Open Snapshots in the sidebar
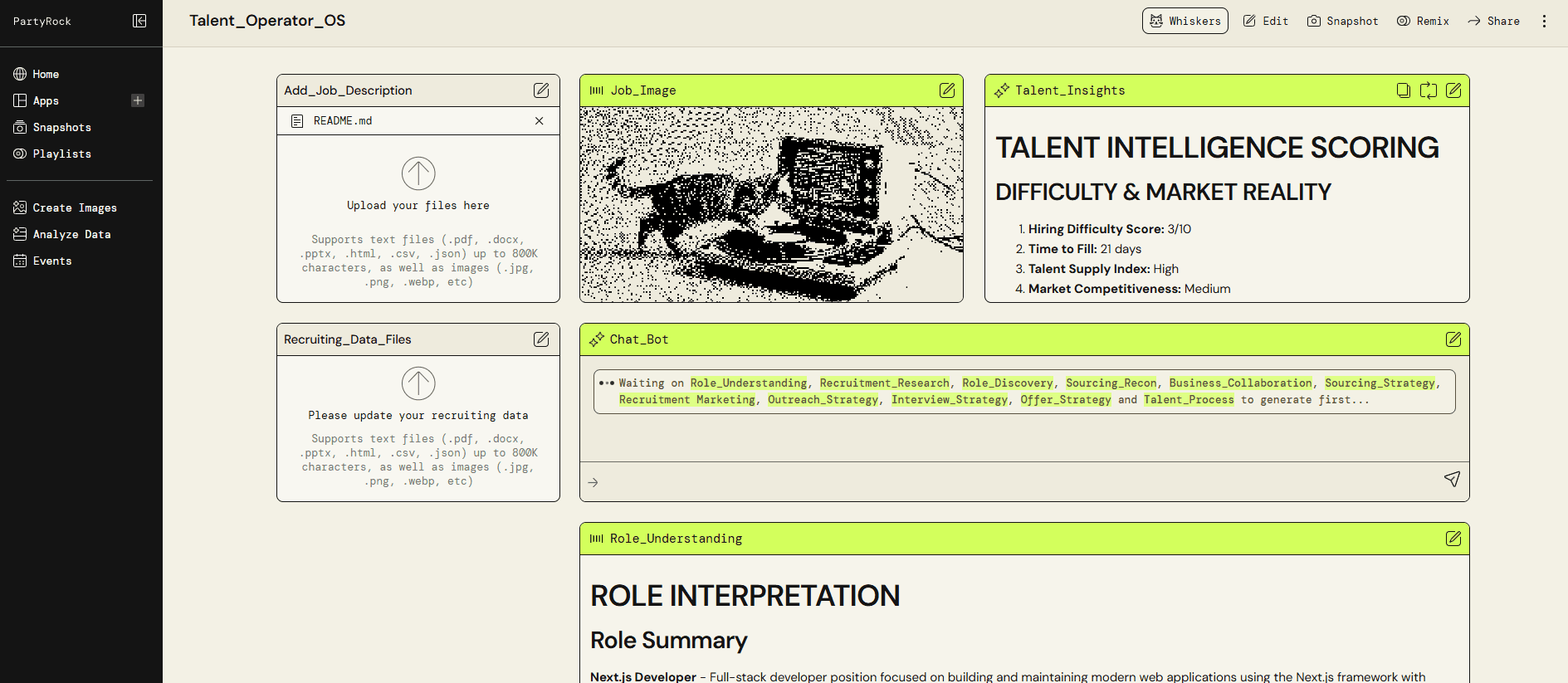1568x683 pixels. click(52, 127)
